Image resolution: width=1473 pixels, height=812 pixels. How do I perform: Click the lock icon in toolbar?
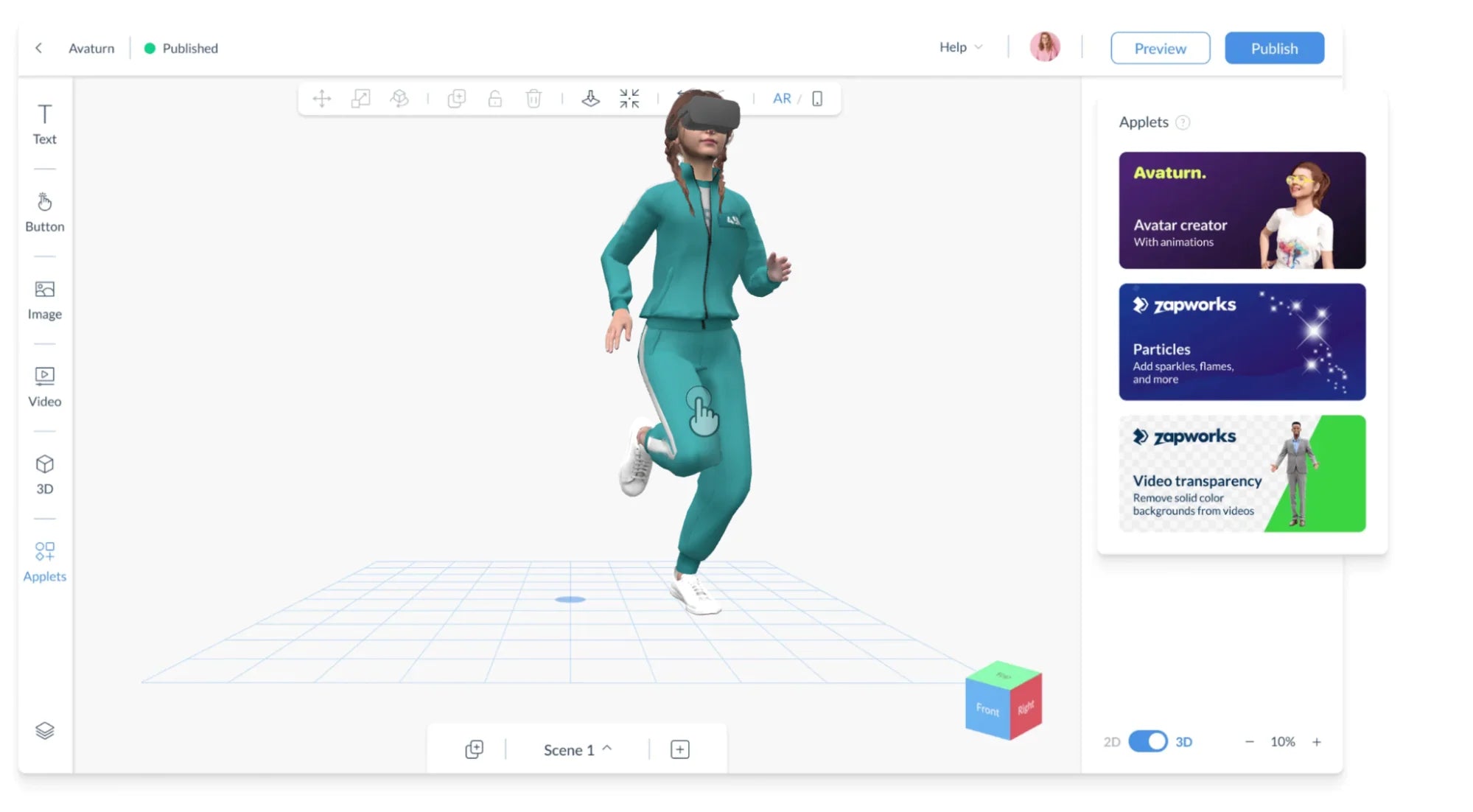(495, 99)
